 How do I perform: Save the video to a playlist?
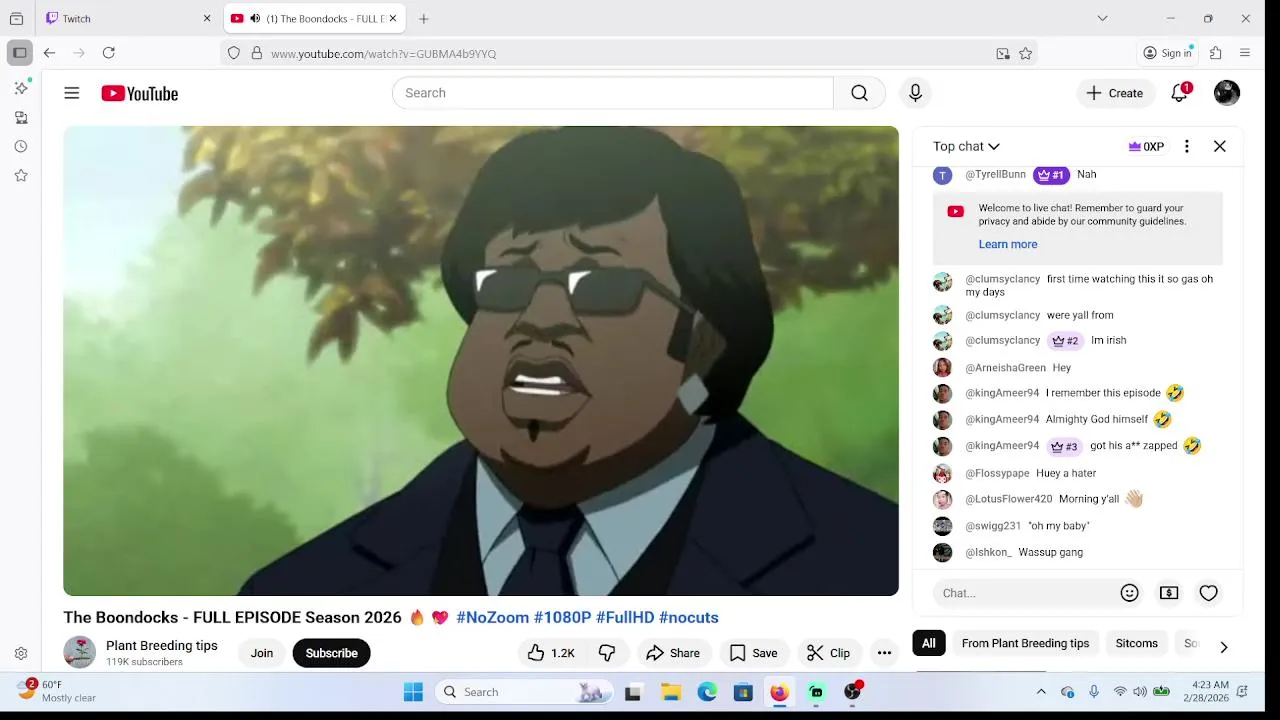(x=753, y=653)
